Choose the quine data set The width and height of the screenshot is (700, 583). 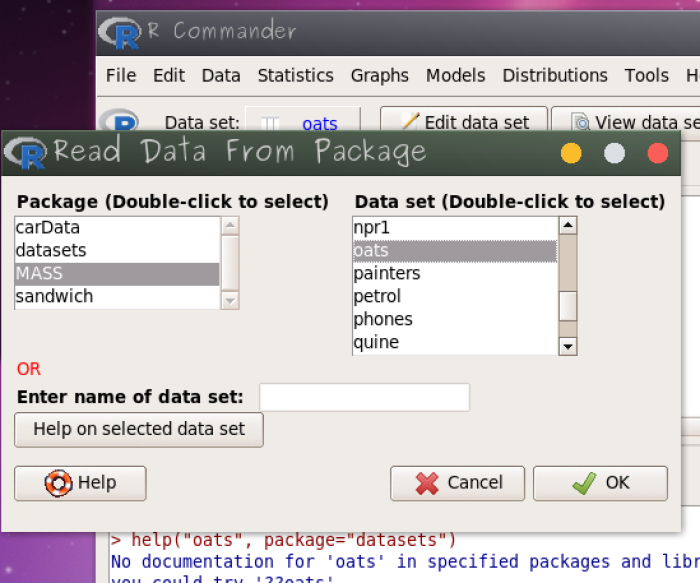click(376, 342)
